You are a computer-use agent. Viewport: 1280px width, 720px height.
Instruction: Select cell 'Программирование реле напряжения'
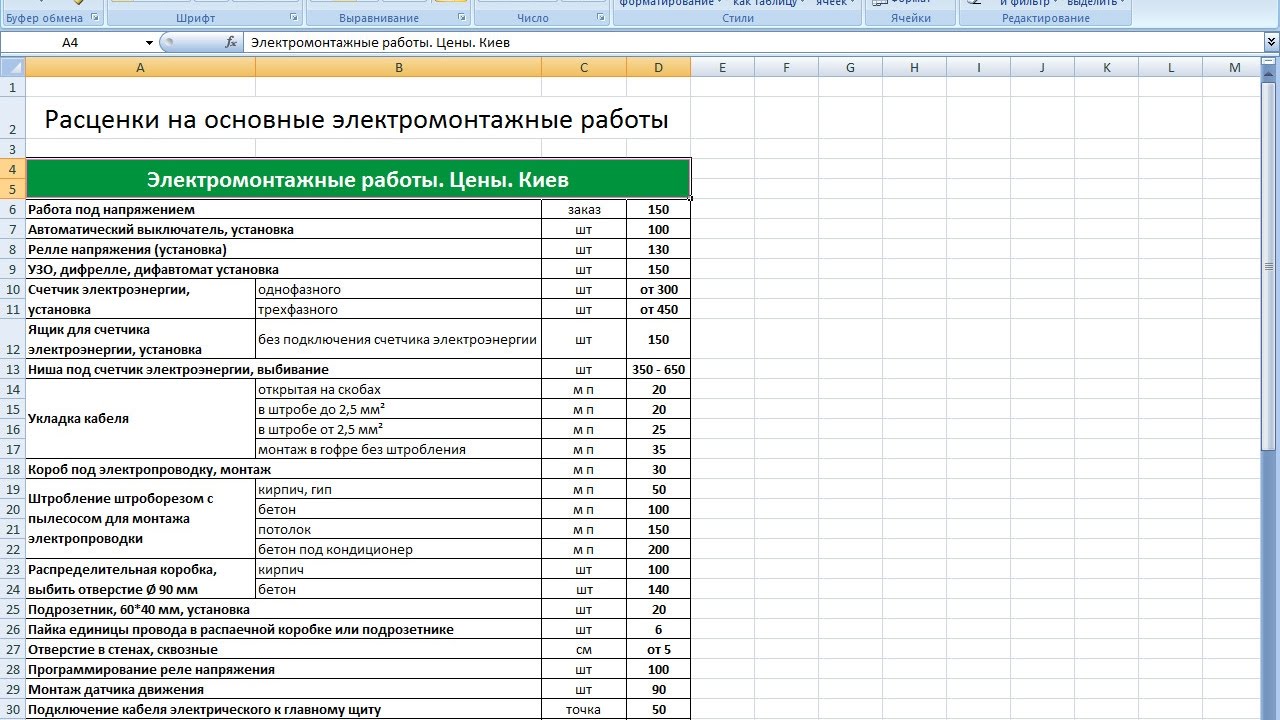pos(283,669)
